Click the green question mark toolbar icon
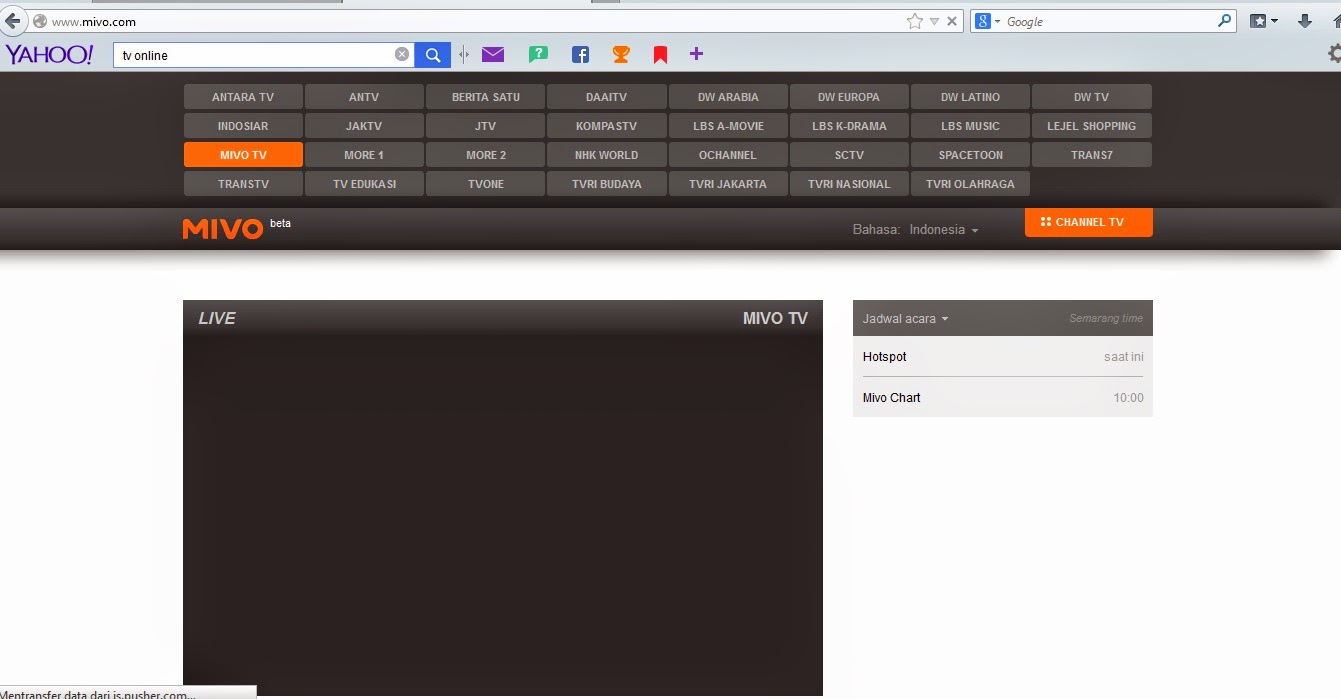1341x699 pixels. click(x=538, y=55)
